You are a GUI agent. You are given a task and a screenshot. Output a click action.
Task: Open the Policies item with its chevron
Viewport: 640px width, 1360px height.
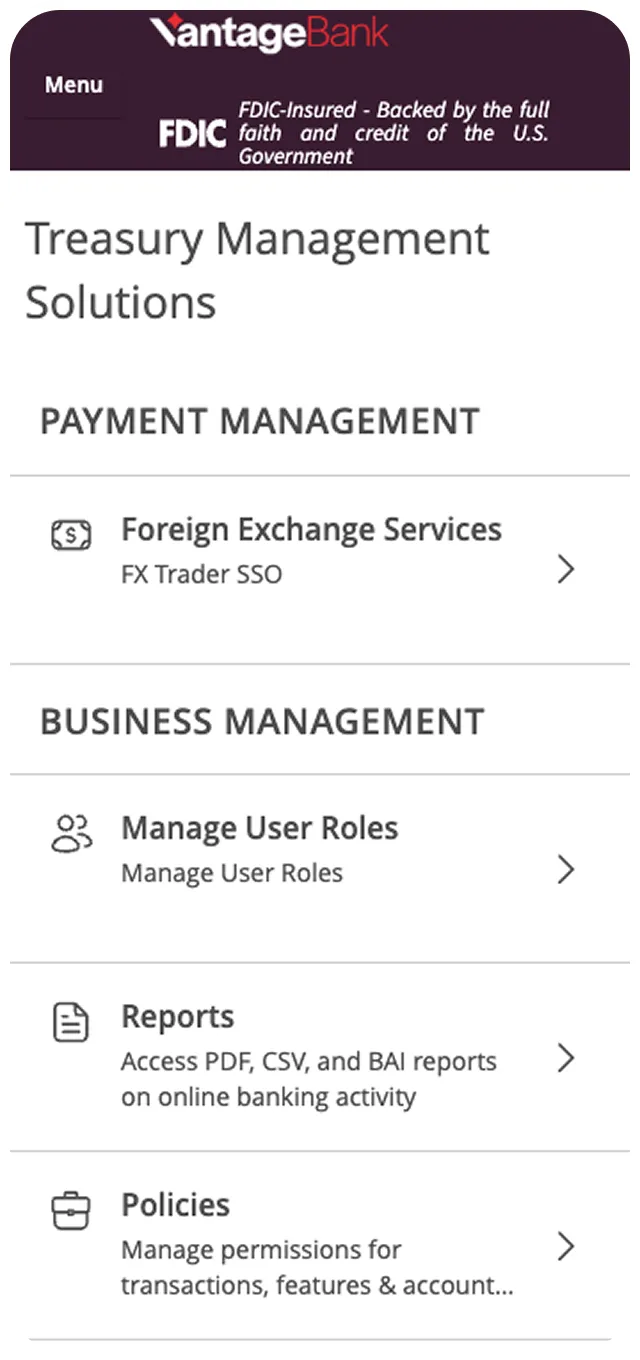click(x=567, y=1244)
